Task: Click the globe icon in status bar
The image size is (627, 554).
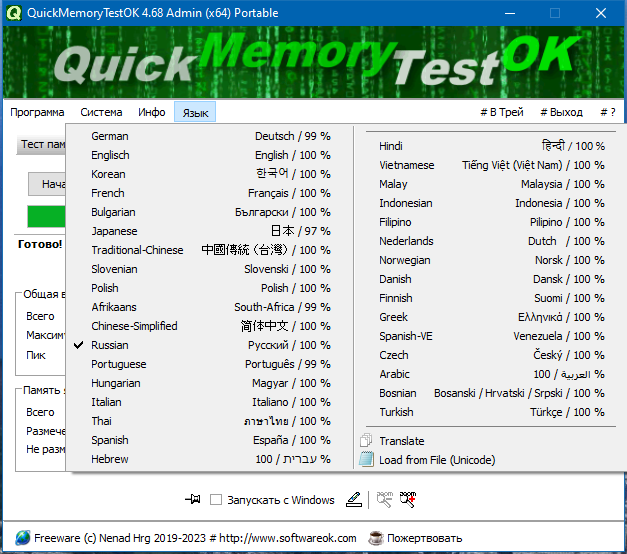Action: pyautogui.click(x=23, y=538)
